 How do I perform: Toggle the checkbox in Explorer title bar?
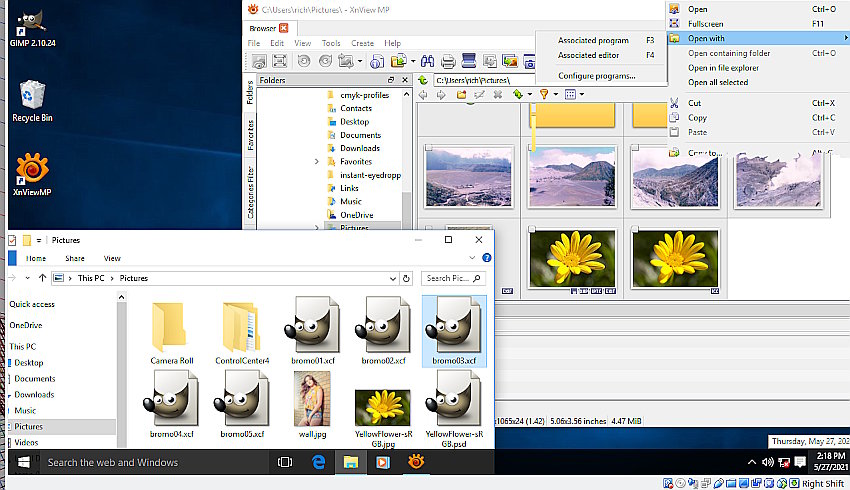[x=12, y=240]
